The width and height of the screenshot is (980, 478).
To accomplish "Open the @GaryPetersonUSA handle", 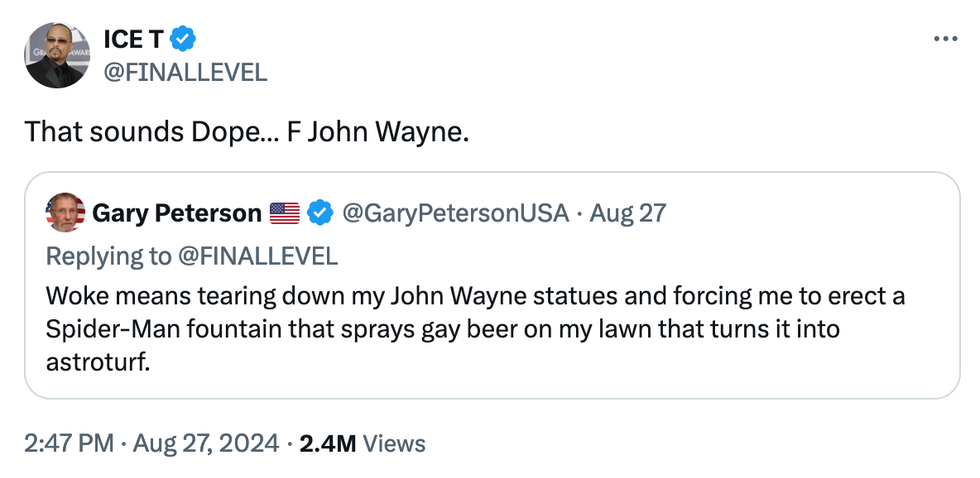I will 456,213.
